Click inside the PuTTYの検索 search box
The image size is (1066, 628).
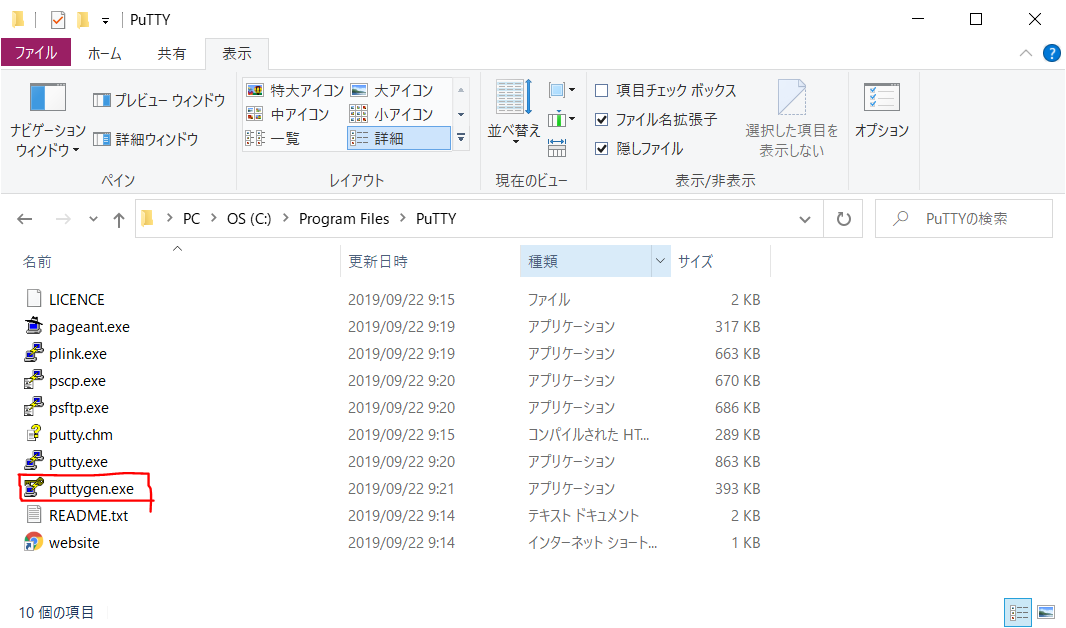pyautogui.click(x=963, y=218)
